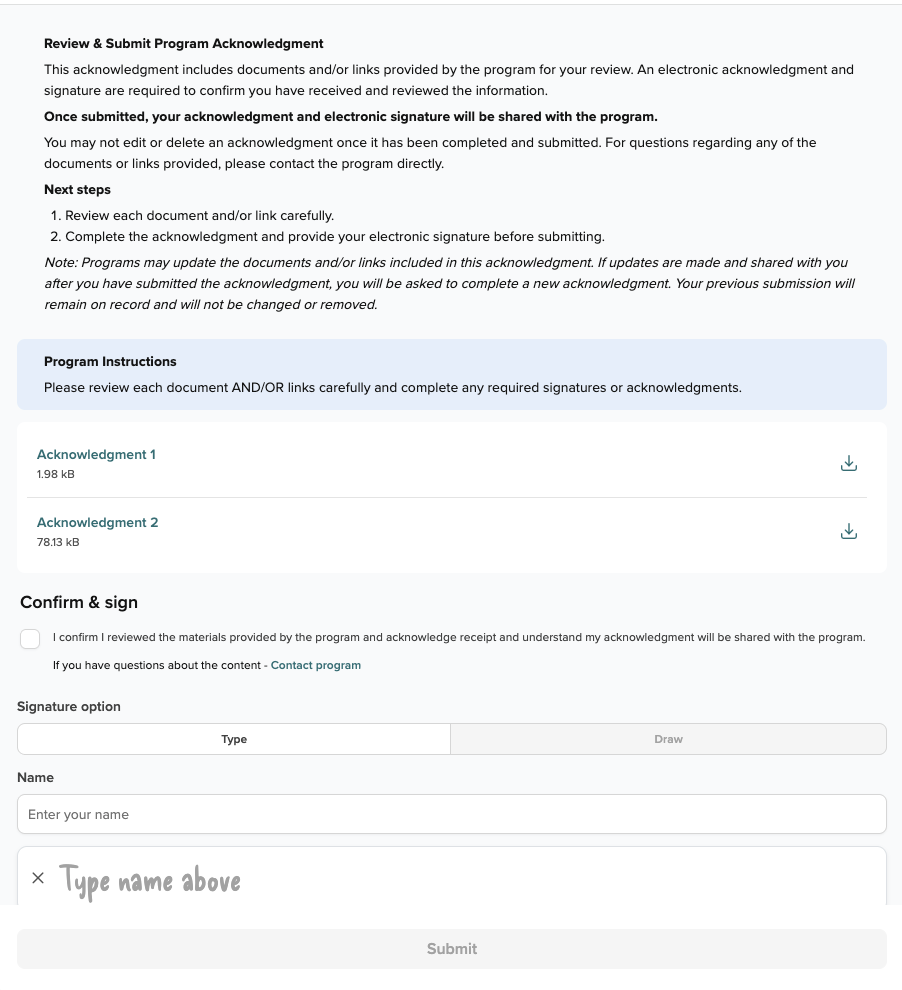Clear the typed signature preview
The height and width of the screenshot is (990, 902).
[38, 878]
